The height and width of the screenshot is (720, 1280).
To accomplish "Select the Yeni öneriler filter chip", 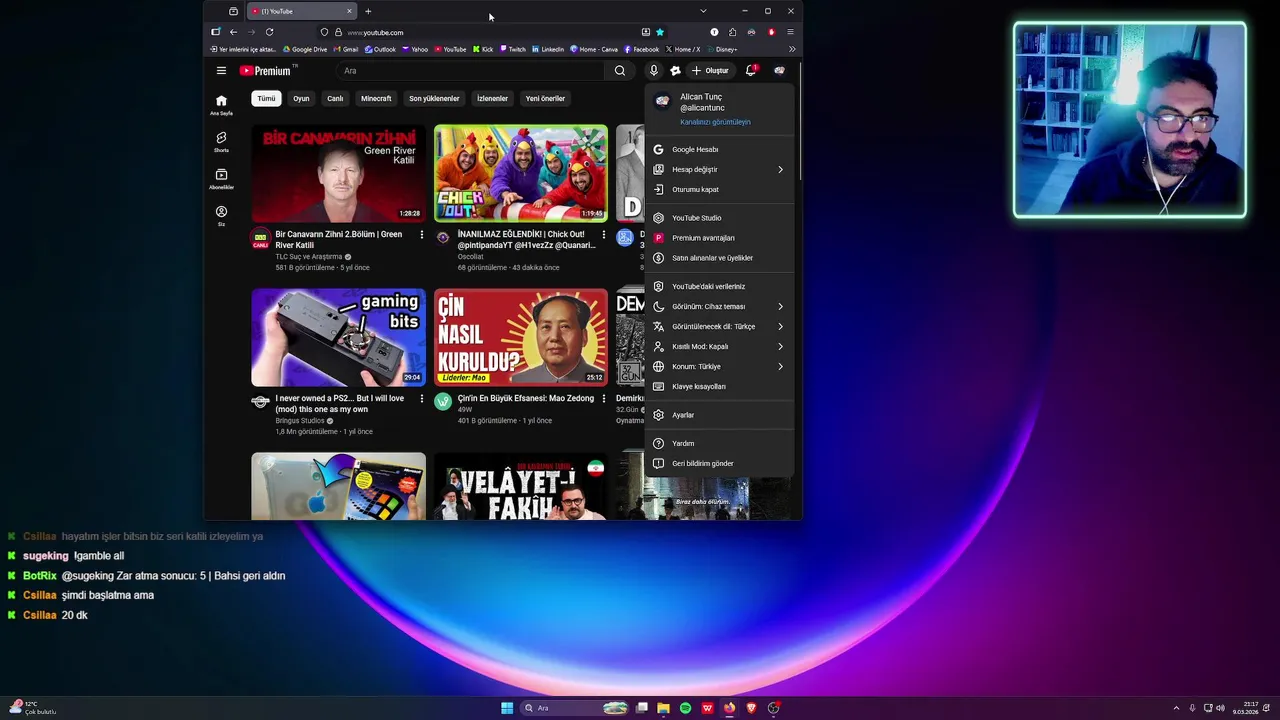I will pos(545,99).
